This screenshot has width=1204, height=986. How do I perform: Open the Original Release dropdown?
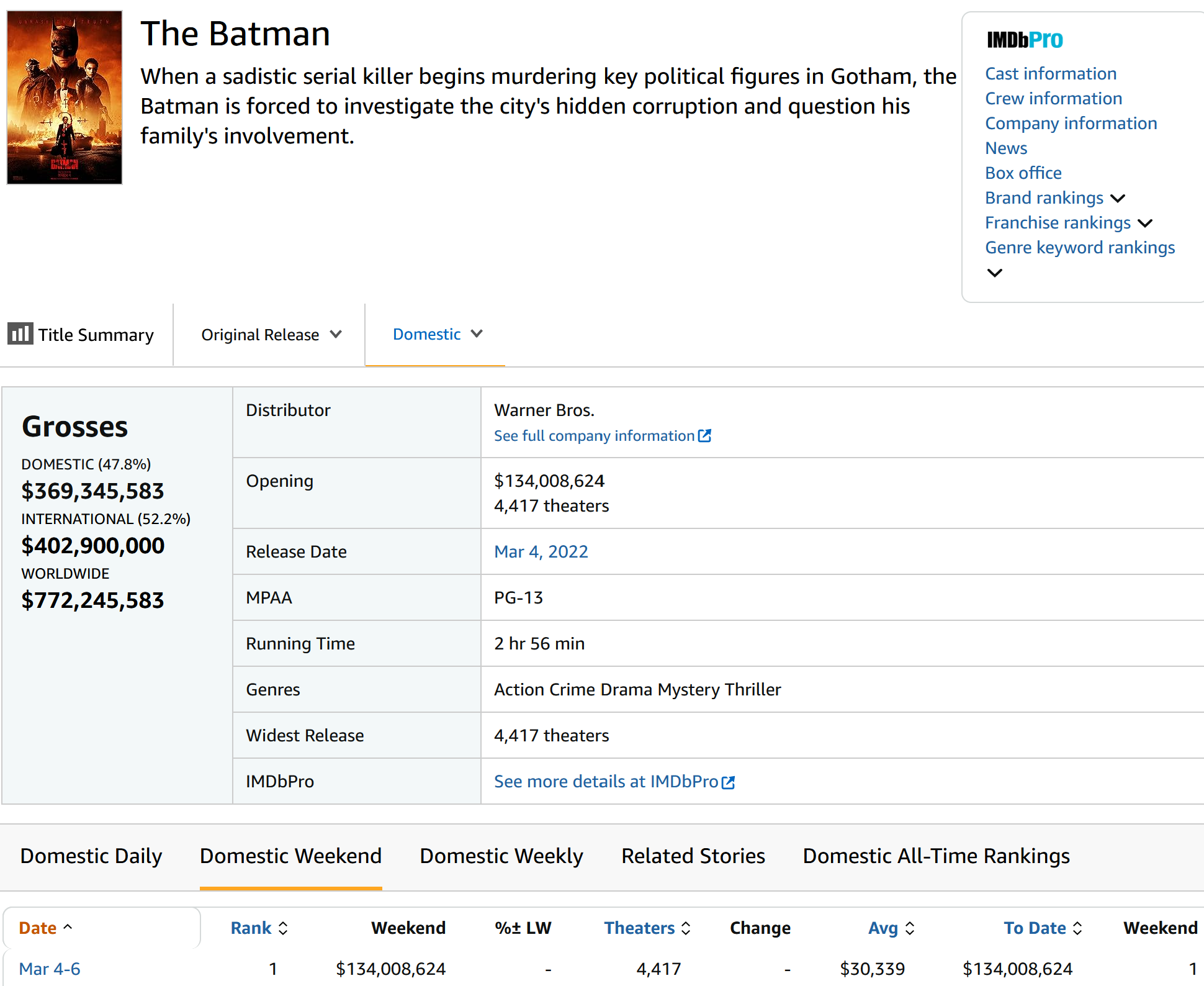coord(271,335)
